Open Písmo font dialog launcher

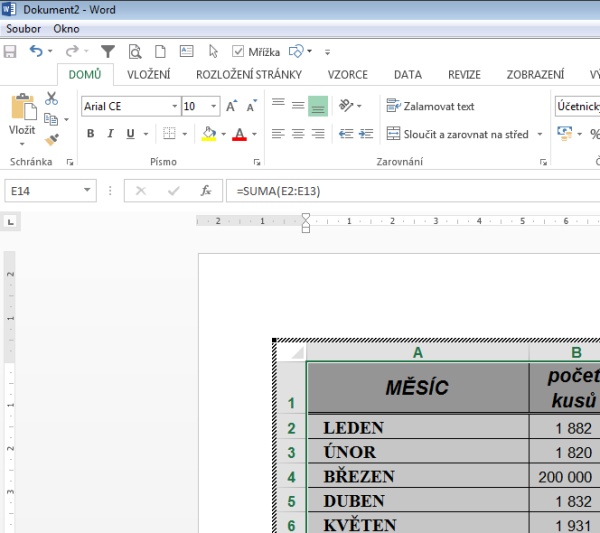[x=257, y=162]
